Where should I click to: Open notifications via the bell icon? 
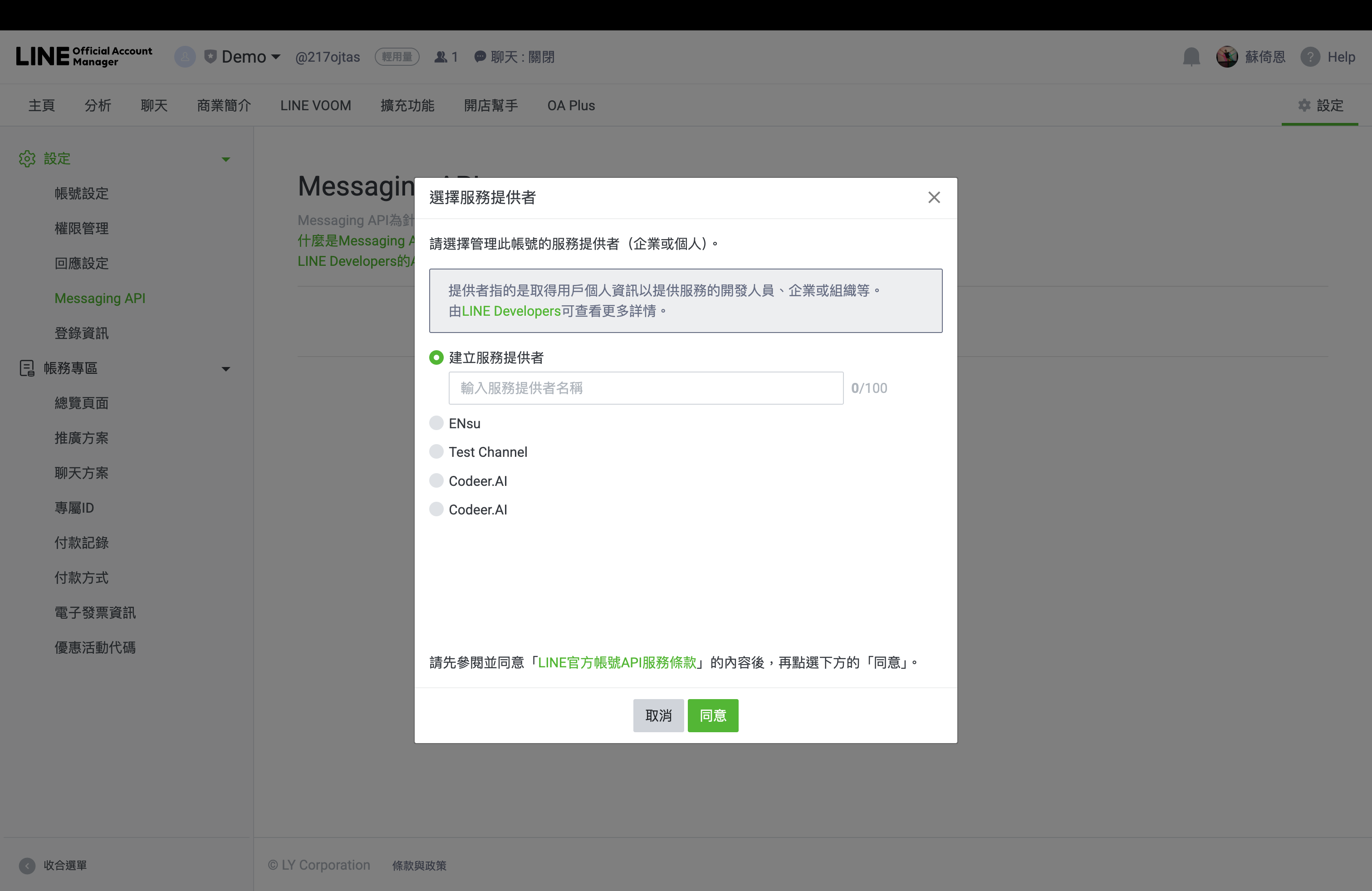(x=1191, y=56)
